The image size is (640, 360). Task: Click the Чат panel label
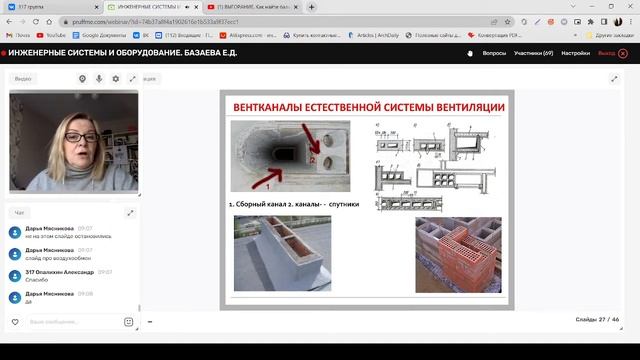tap(19, 213)
